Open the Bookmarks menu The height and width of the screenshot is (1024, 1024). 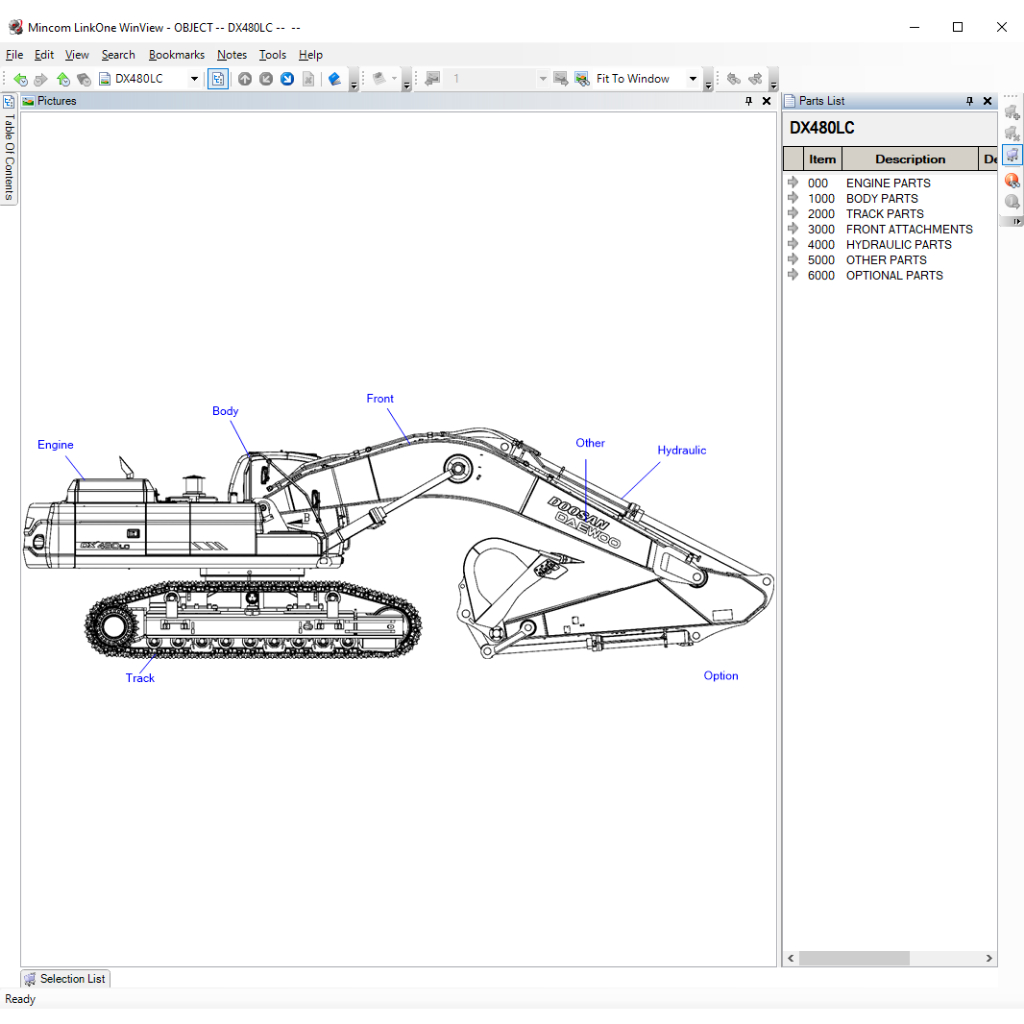(x=176, y=55)
